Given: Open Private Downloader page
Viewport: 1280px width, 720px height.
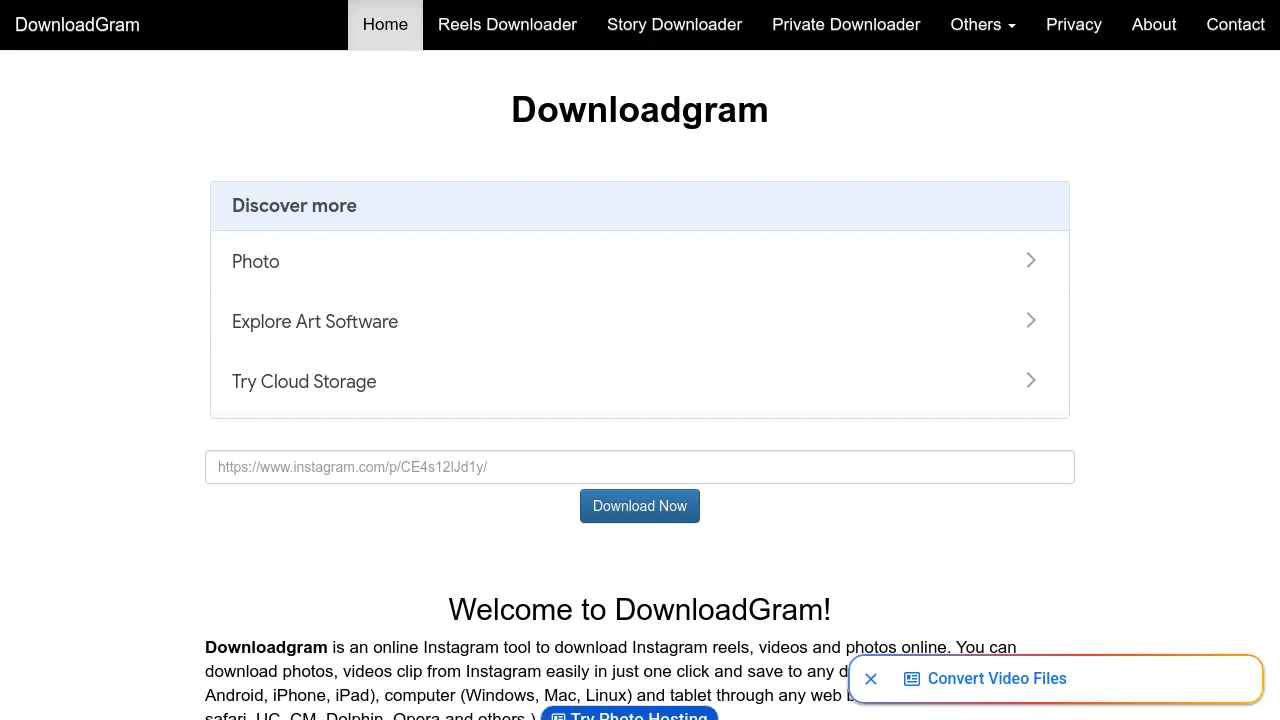Looking at the screenshot, I should (846, 25).
